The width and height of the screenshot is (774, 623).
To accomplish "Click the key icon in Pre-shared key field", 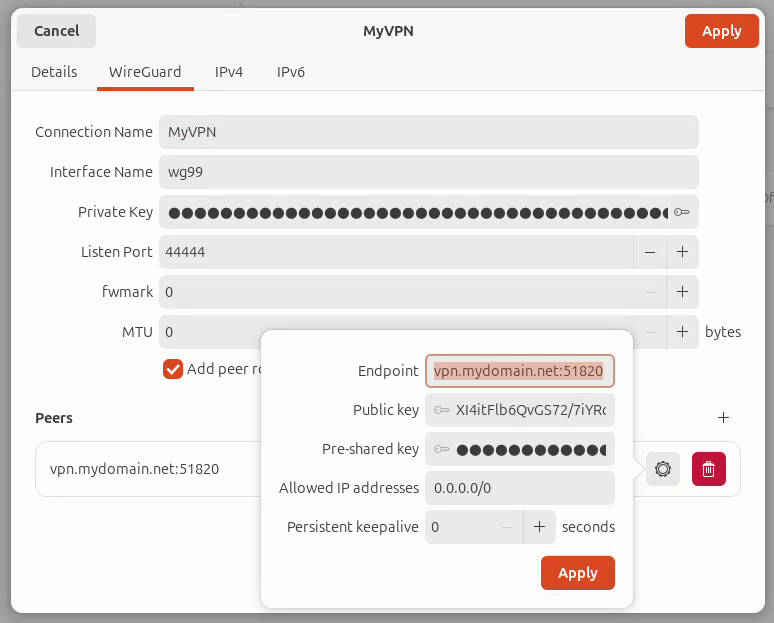I will (441, 449).
